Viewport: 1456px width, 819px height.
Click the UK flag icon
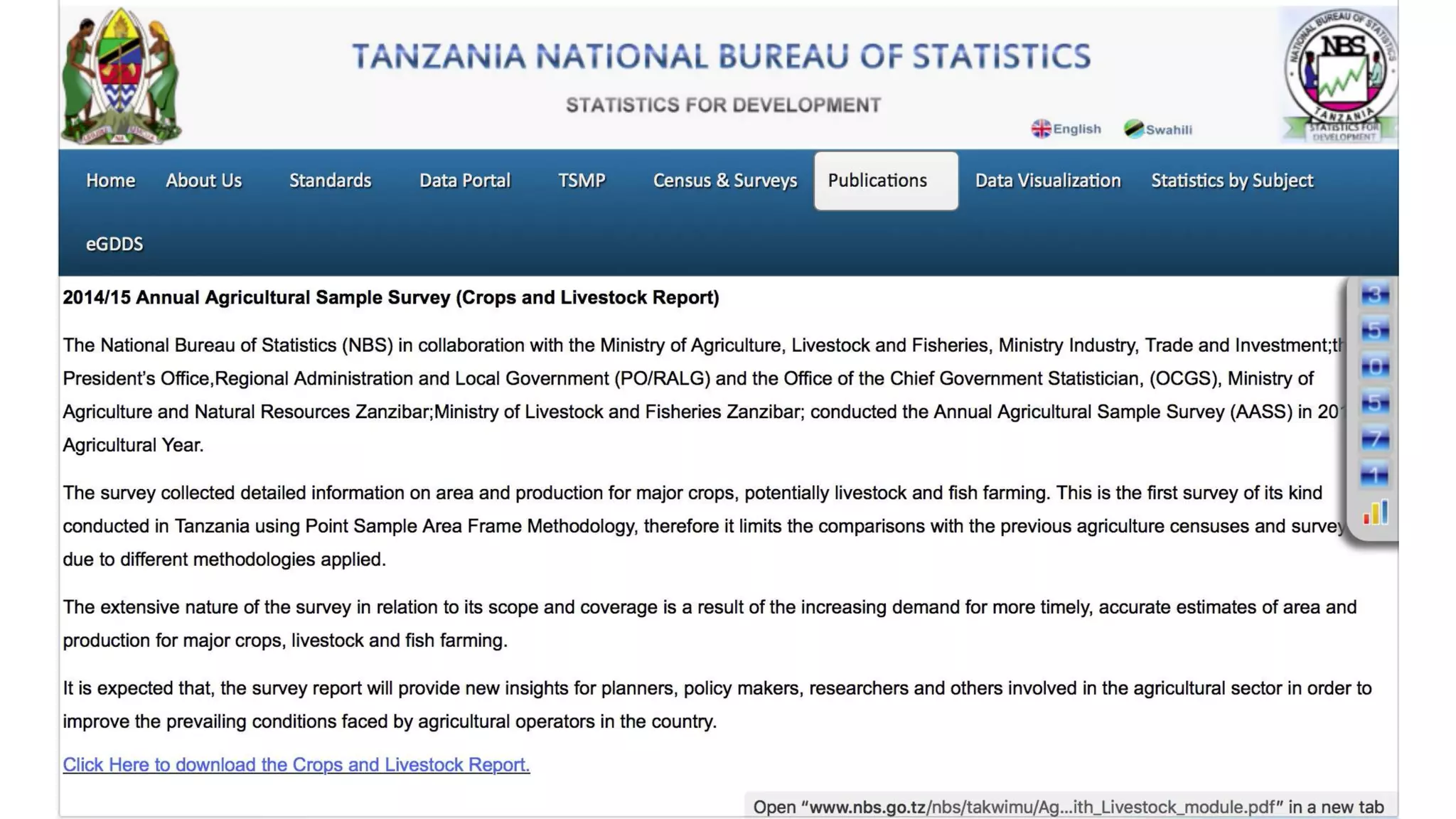click(1041, 129)
